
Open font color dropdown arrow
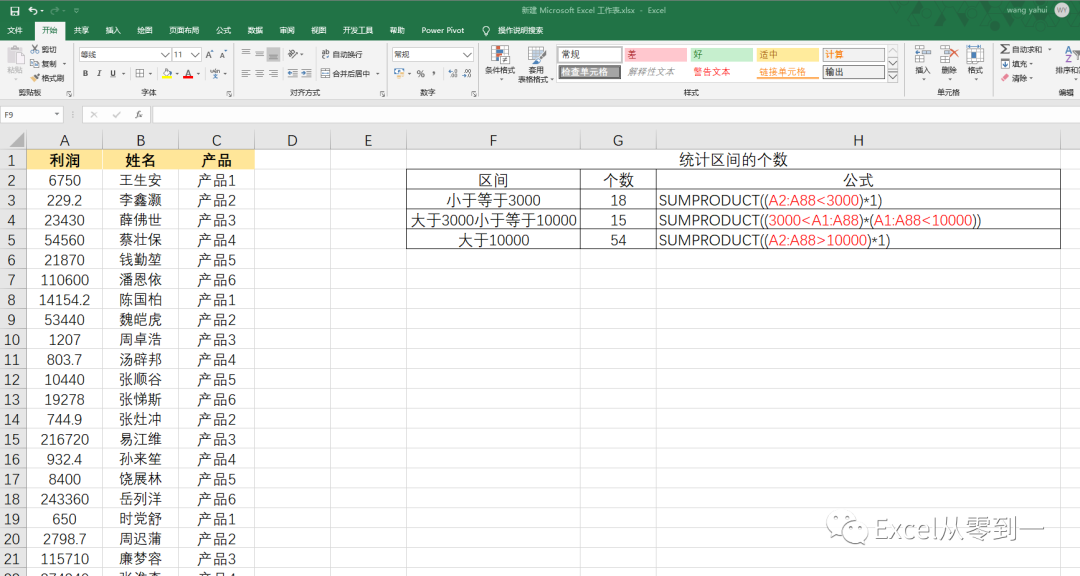198,74
